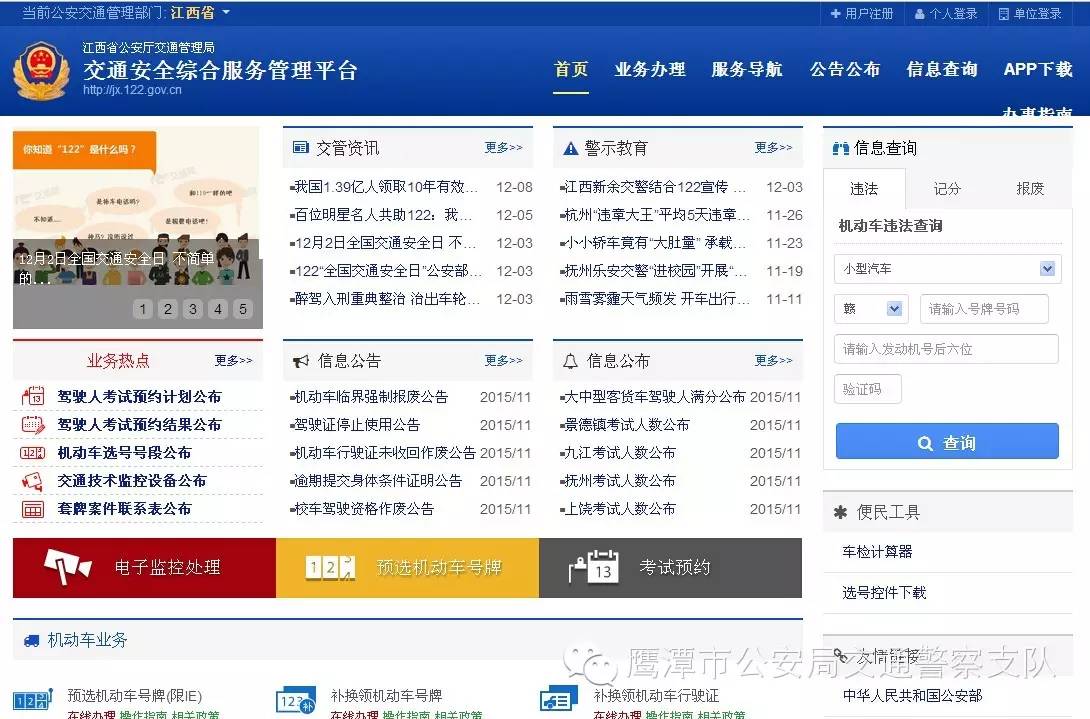Click the news icon beside 交管资讯

(x=299, y=146)
